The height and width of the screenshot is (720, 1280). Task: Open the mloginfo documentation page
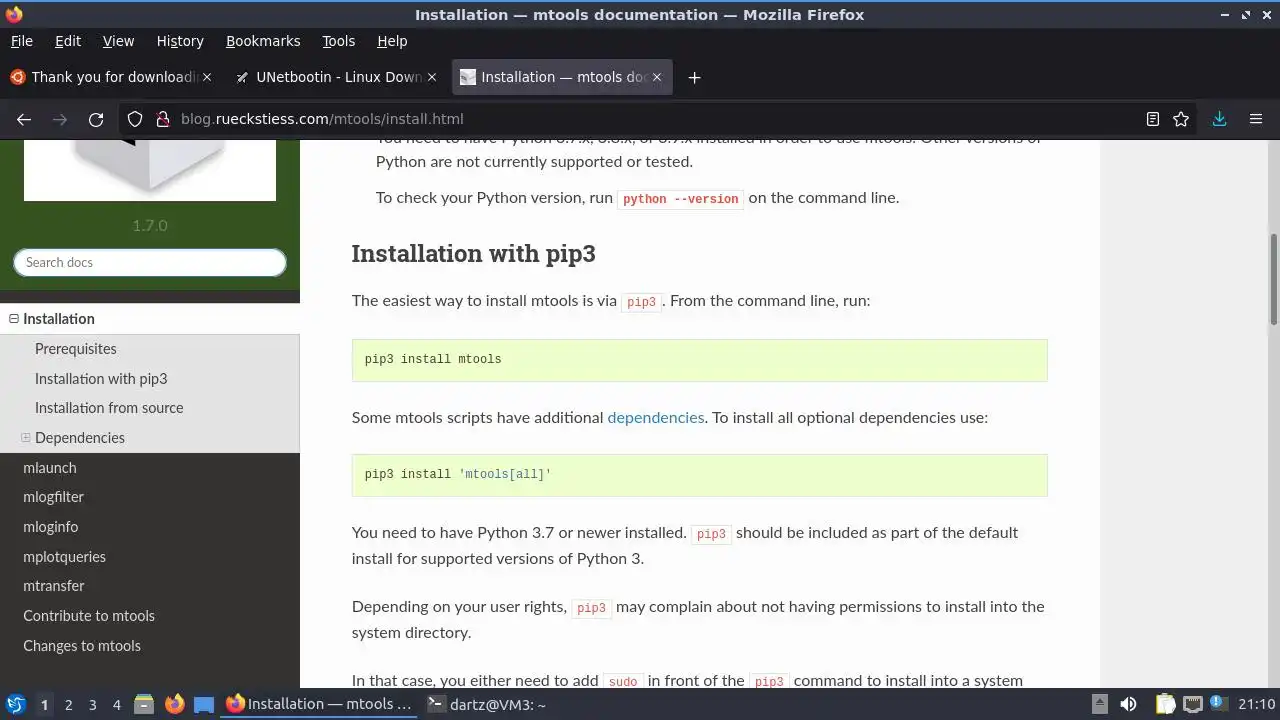[x=50, y=527]
